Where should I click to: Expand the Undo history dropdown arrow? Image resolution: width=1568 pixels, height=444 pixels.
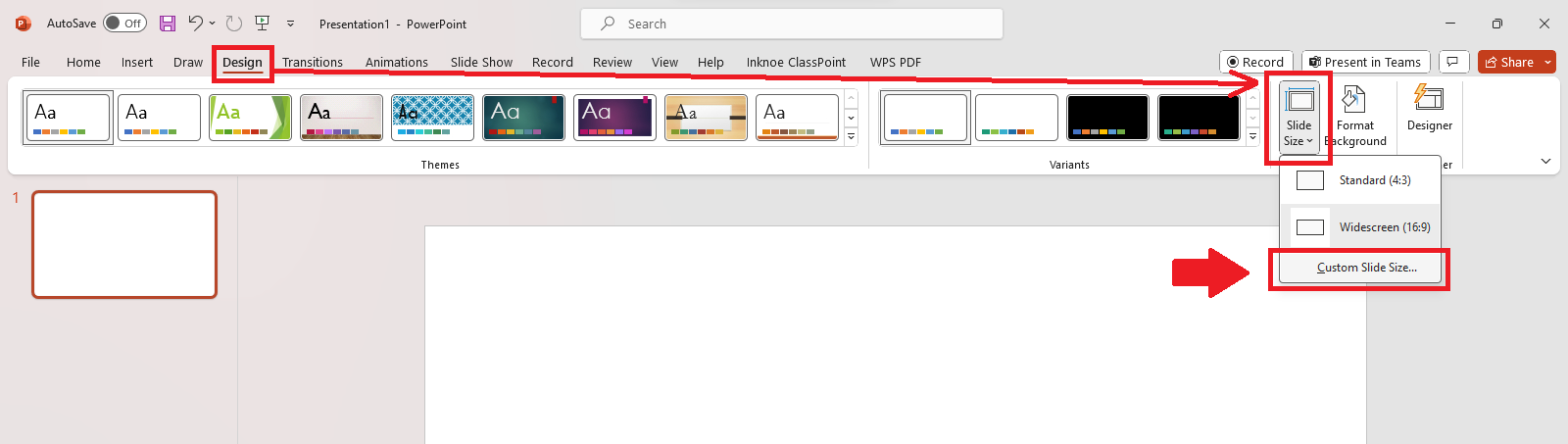coord(212,24)
